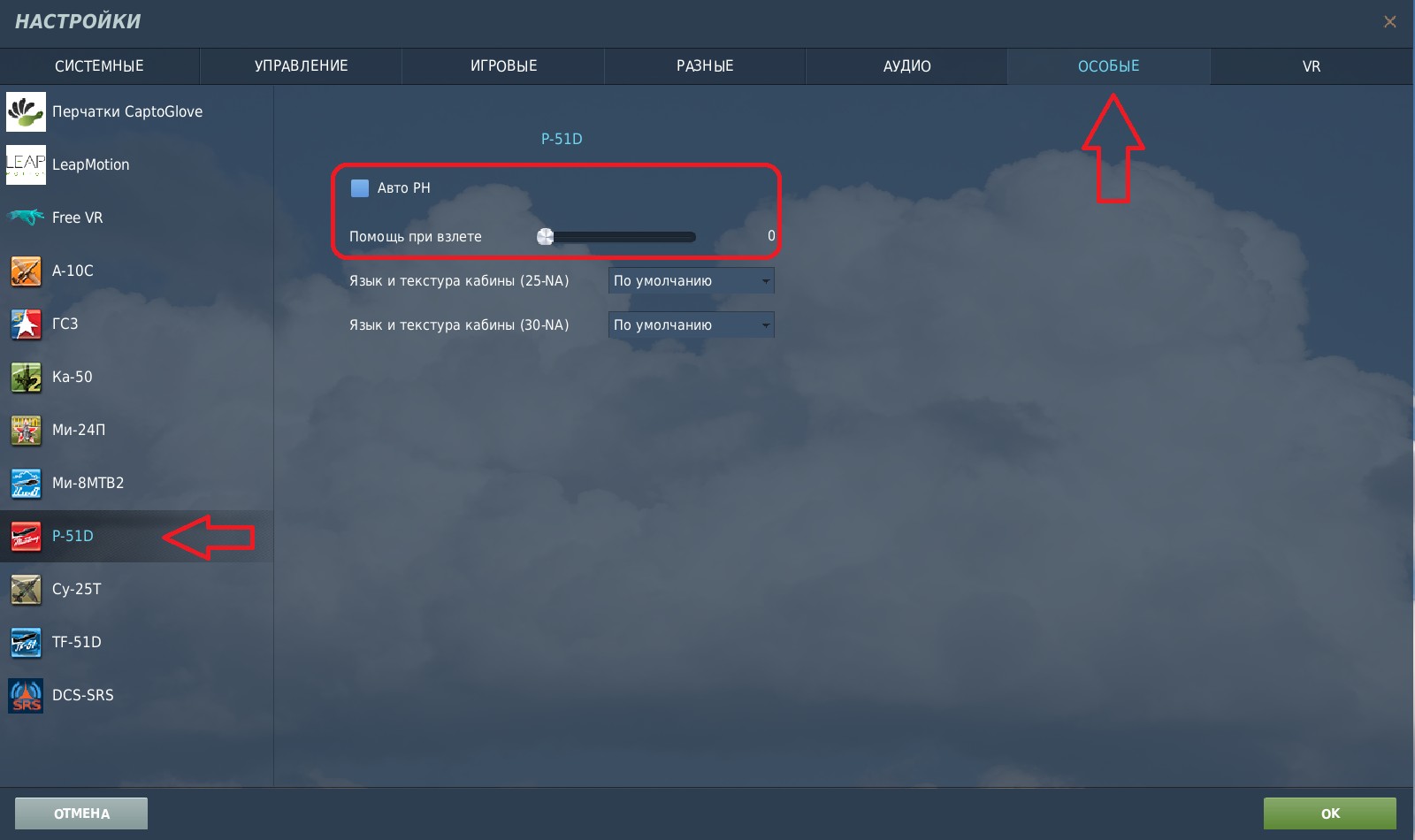The width and height of the screenshot is (1415, 840).
Task: Go to the VR tab
Action: (x=1311, y=66)
